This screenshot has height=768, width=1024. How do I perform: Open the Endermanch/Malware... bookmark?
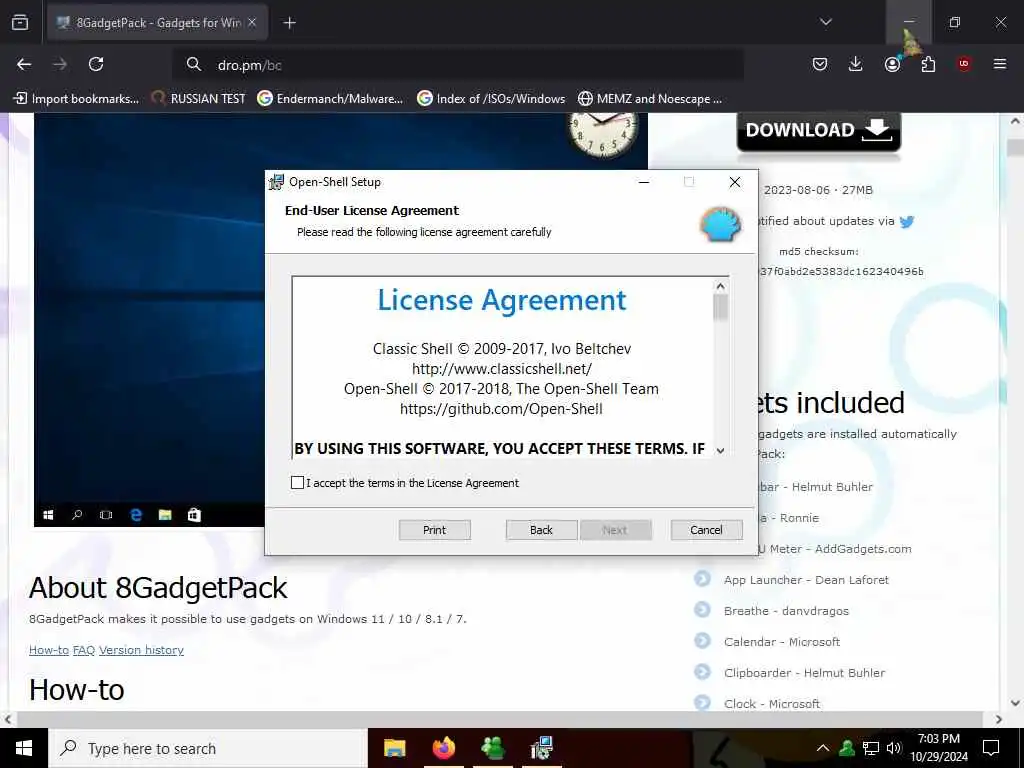tap(330, 99)
